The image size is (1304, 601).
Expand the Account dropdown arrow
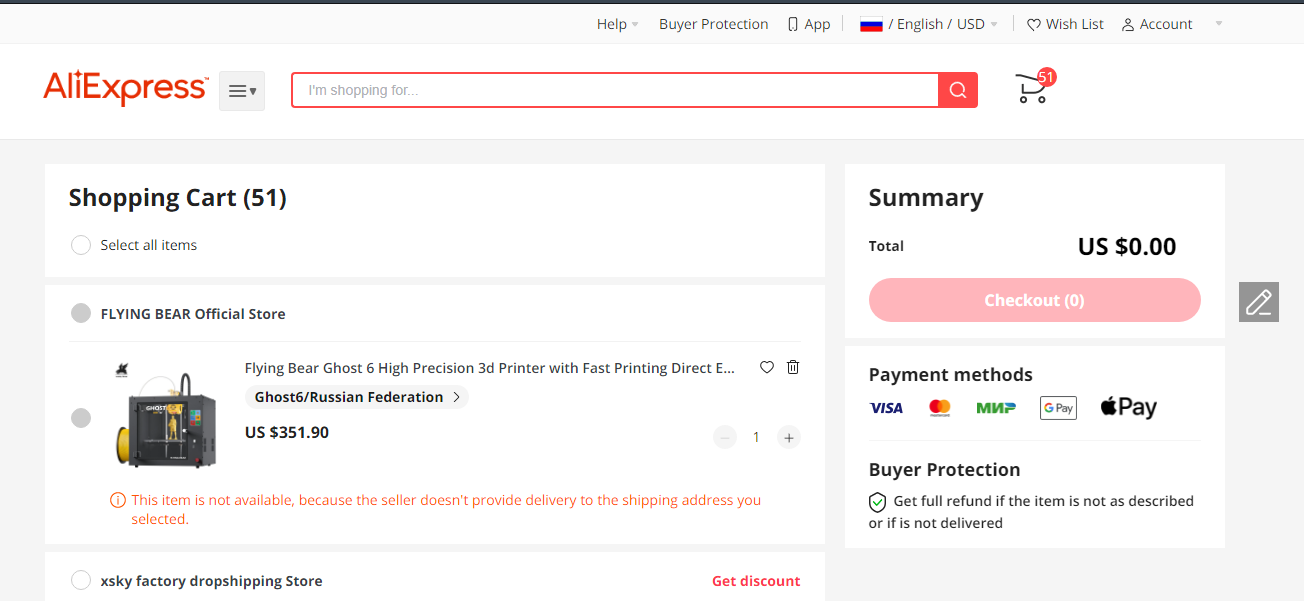pos(1219,24)
